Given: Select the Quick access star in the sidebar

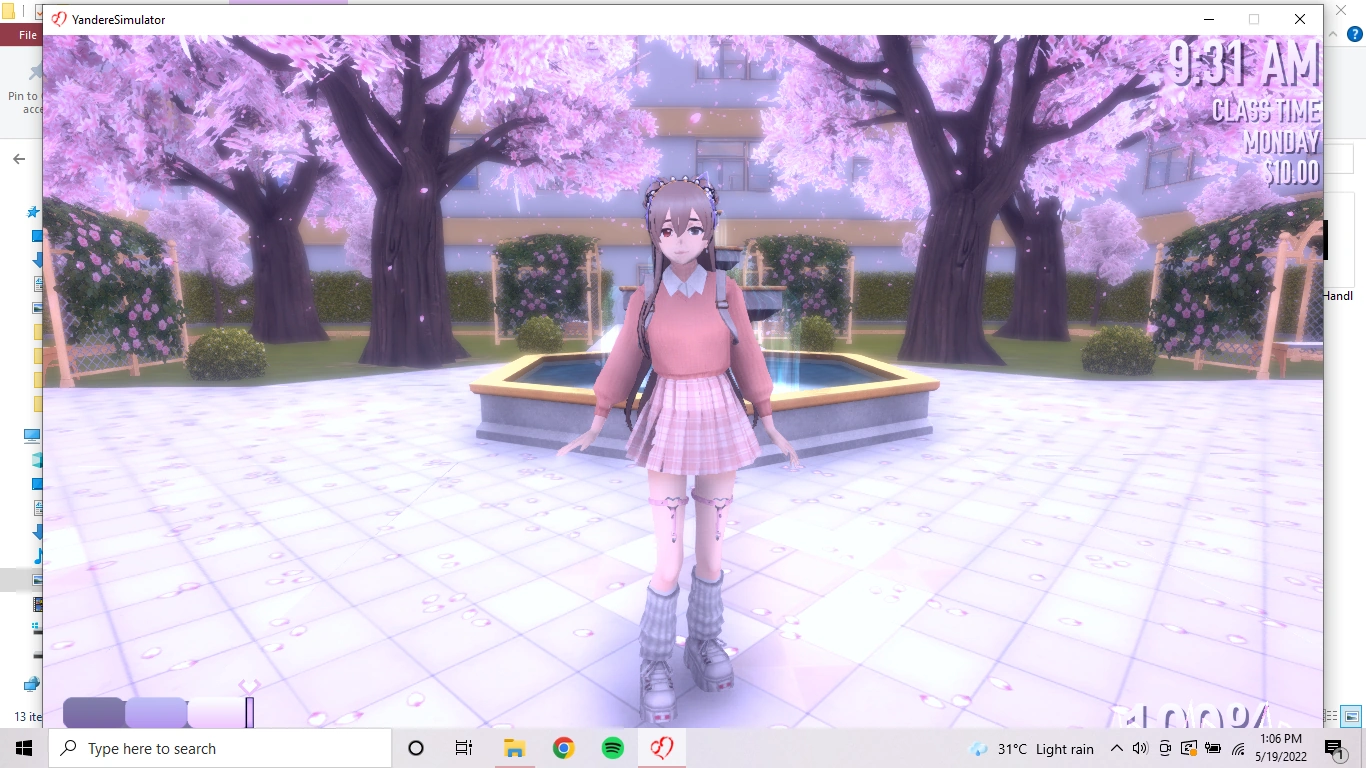Looking at the screenshot, I should 32,211.
